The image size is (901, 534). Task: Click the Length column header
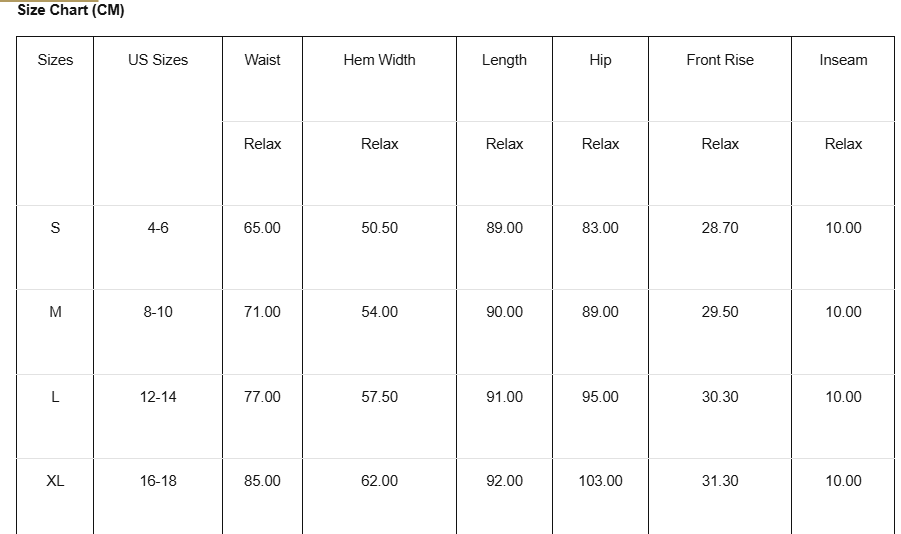tap(505, 60)
